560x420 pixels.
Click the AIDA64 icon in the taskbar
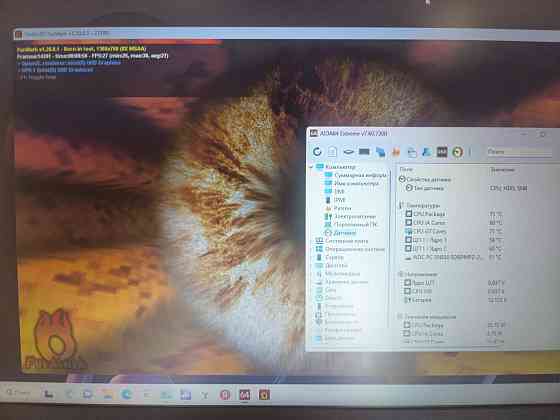tap(244, 395)
